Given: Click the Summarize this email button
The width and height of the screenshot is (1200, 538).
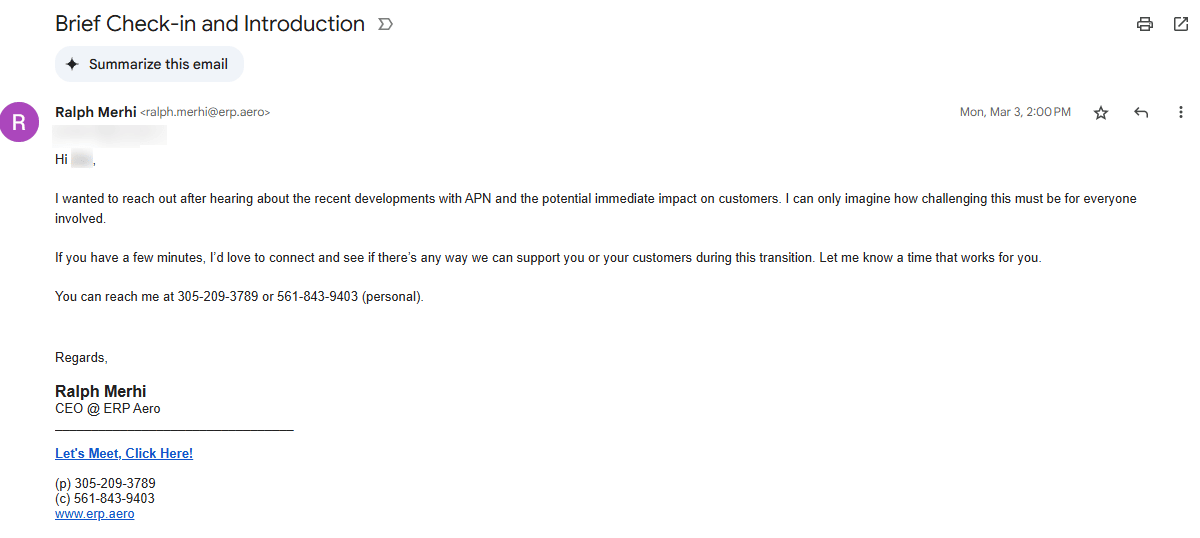Looking at the screenshot, I should [149, 64].
